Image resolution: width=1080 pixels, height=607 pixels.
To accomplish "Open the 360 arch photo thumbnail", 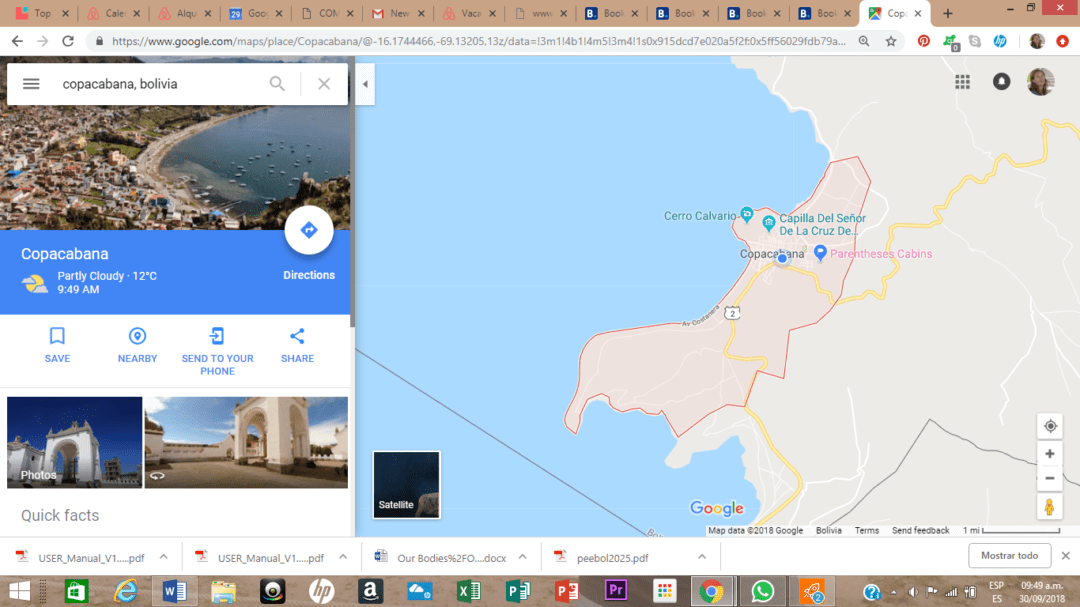I will 246,442.
